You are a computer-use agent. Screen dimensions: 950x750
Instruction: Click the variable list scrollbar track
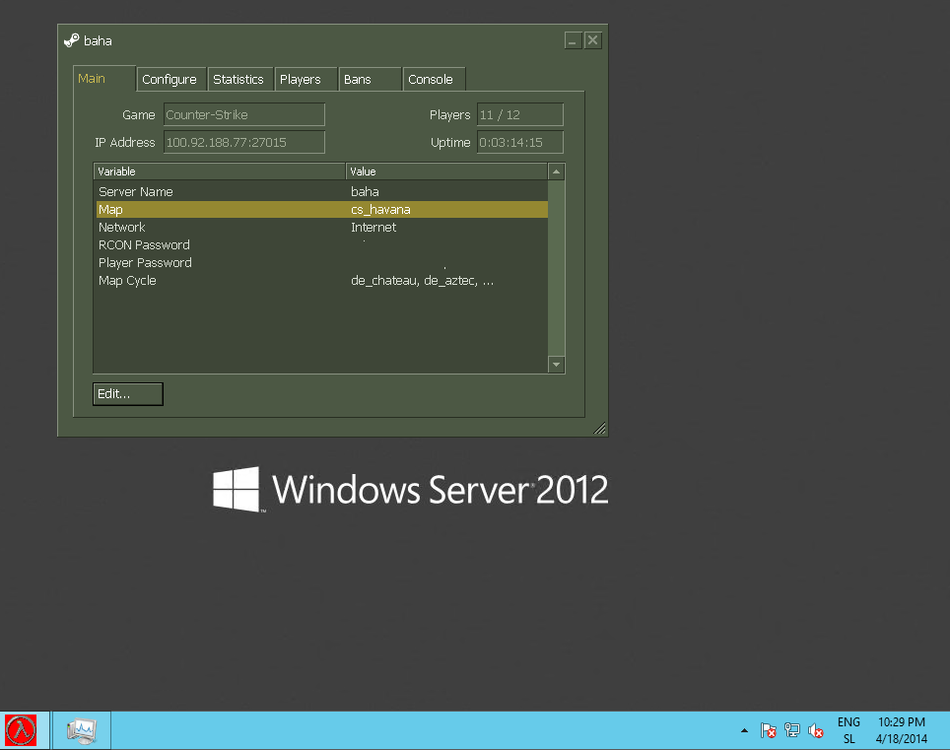coord(556,268)
